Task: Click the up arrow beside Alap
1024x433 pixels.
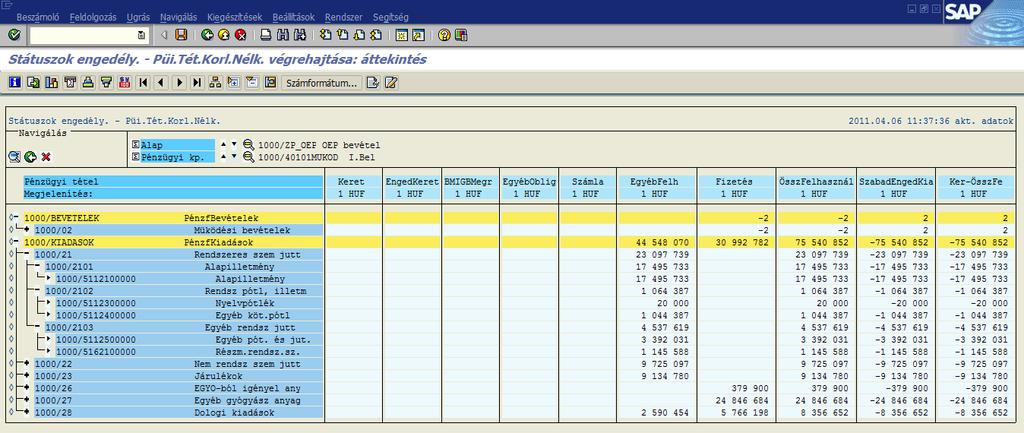Action: click(x=223, y=144)
